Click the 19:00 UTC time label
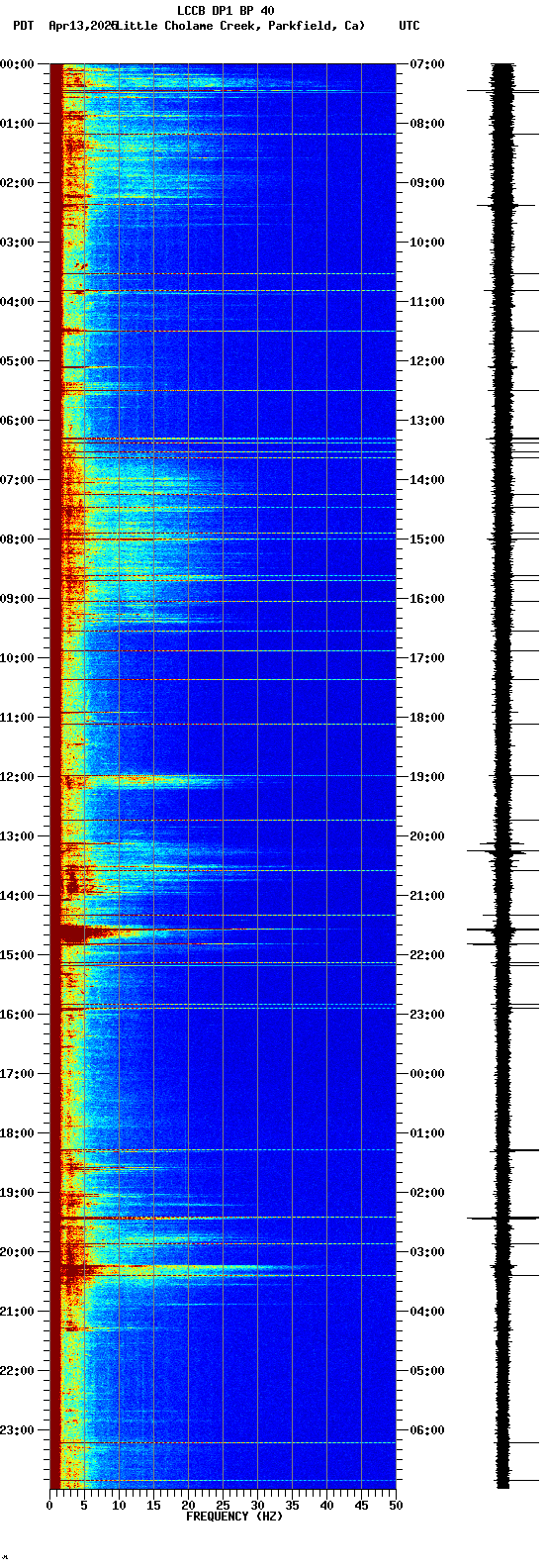The image size is (546, 1568). (x=427, y=777)
